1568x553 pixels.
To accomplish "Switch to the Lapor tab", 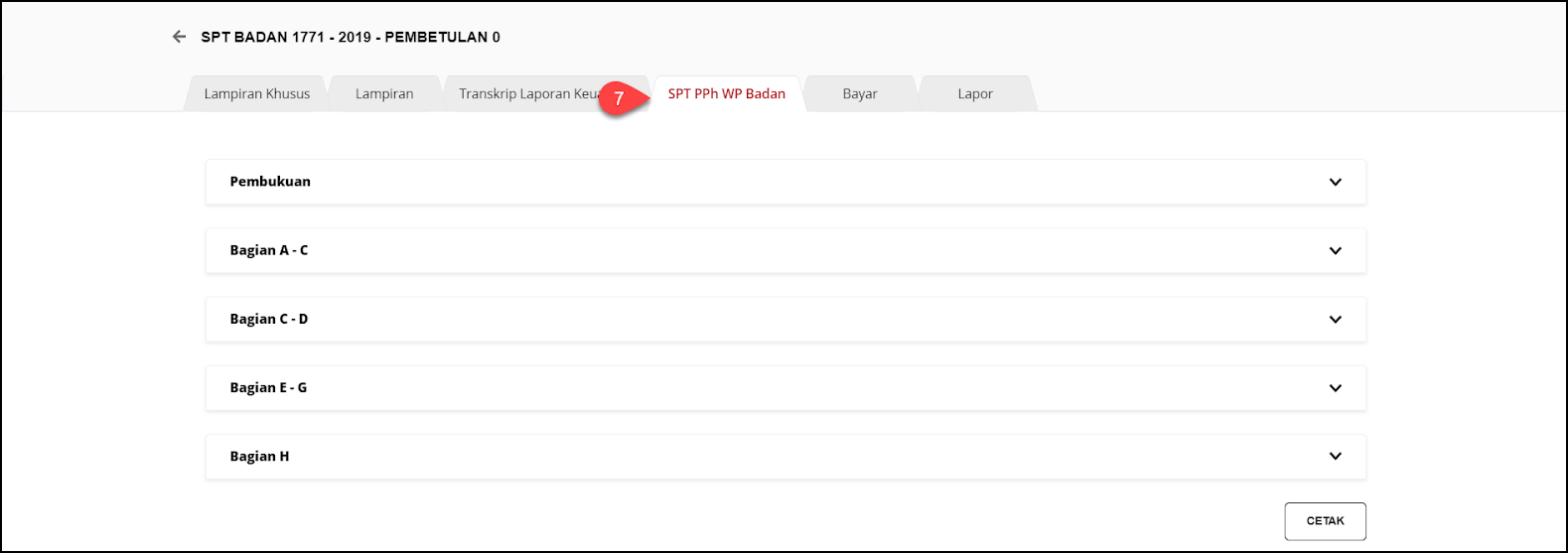I will [x=975, y=94].
